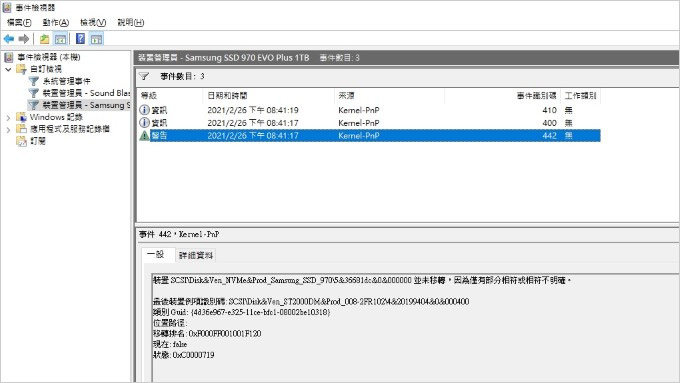Screen dimensions: 680x383
Task: Collapse the 自訂檢視 tree node
Action: click(x=8, y=69)
